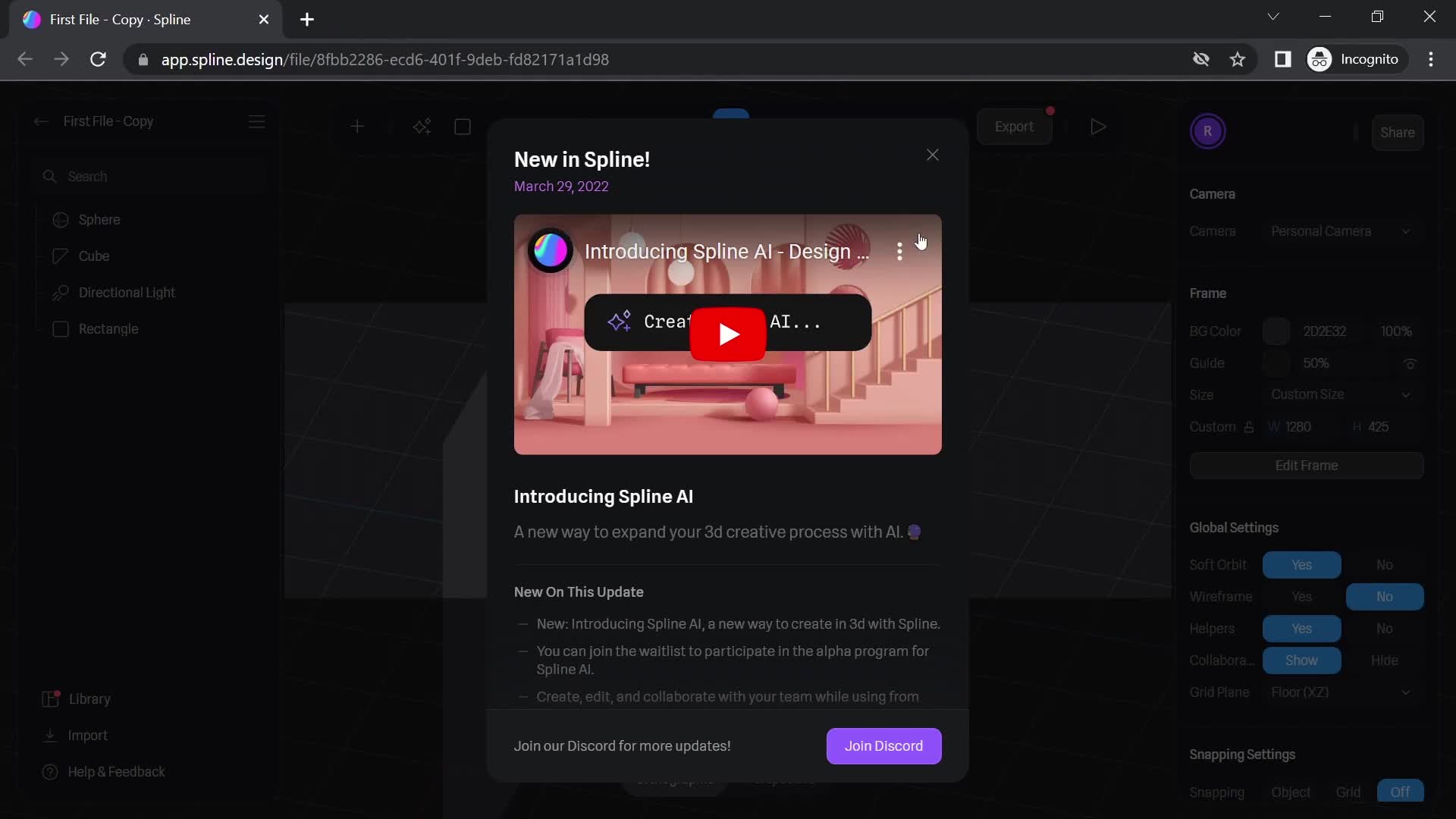Click Join Discord button in popup
Image resolution: width=1456 pixels, height=819 pixels.
point(883,745)
